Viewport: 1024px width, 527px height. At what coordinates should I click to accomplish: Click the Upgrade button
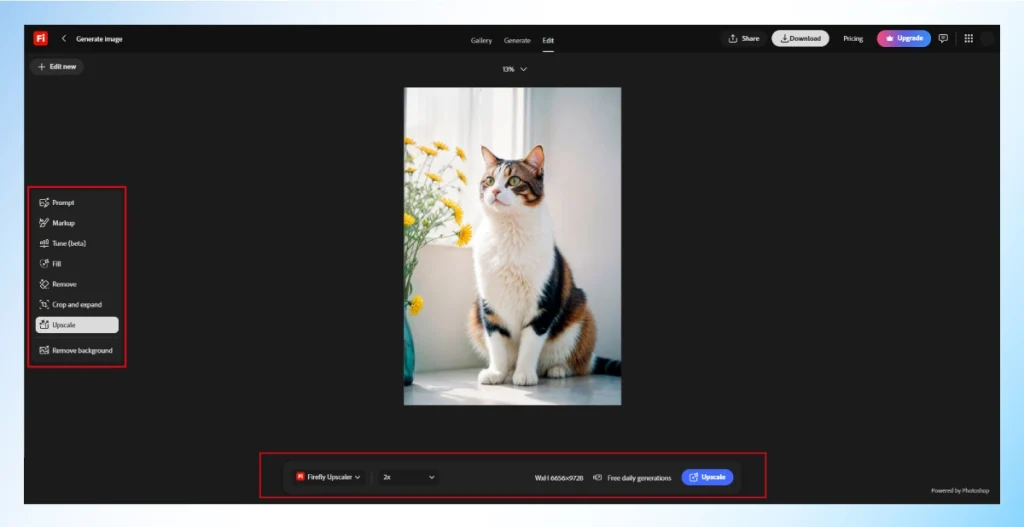904,39
